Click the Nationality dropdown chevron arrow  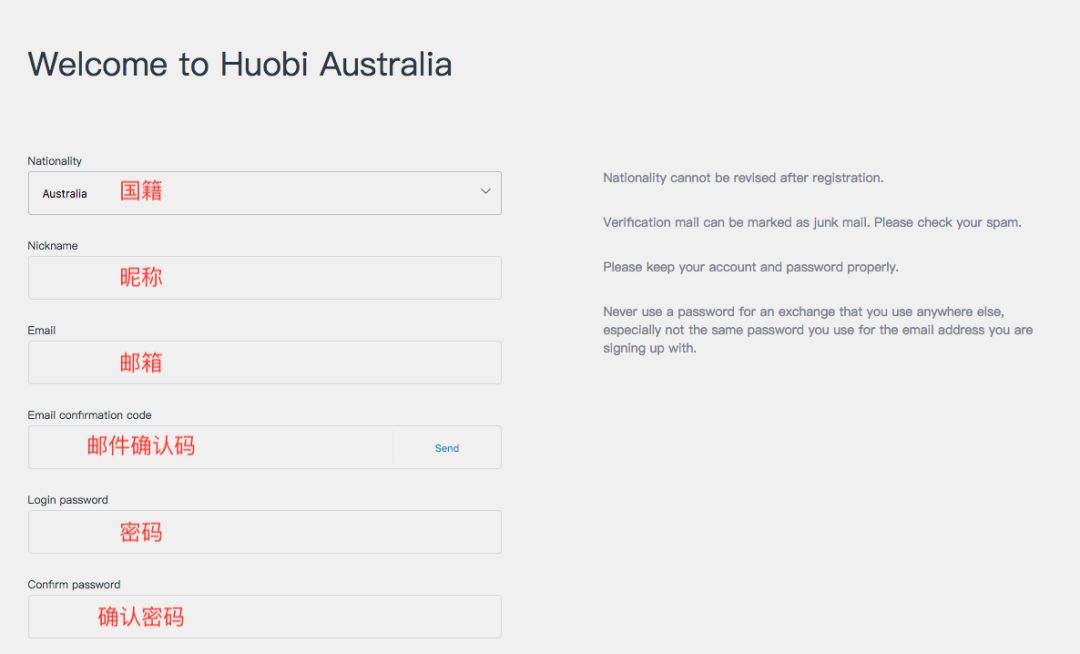point(486,191)
